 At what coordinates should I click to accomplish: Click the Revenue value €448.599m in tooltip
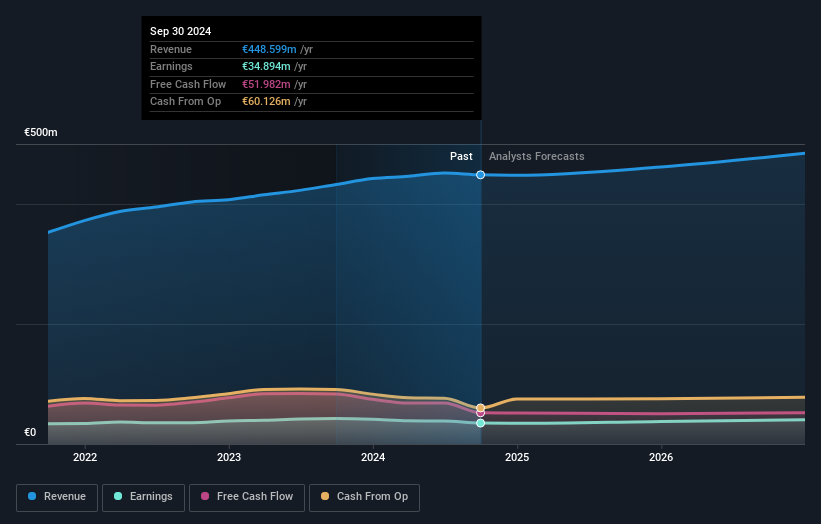[x=269, y=49]
